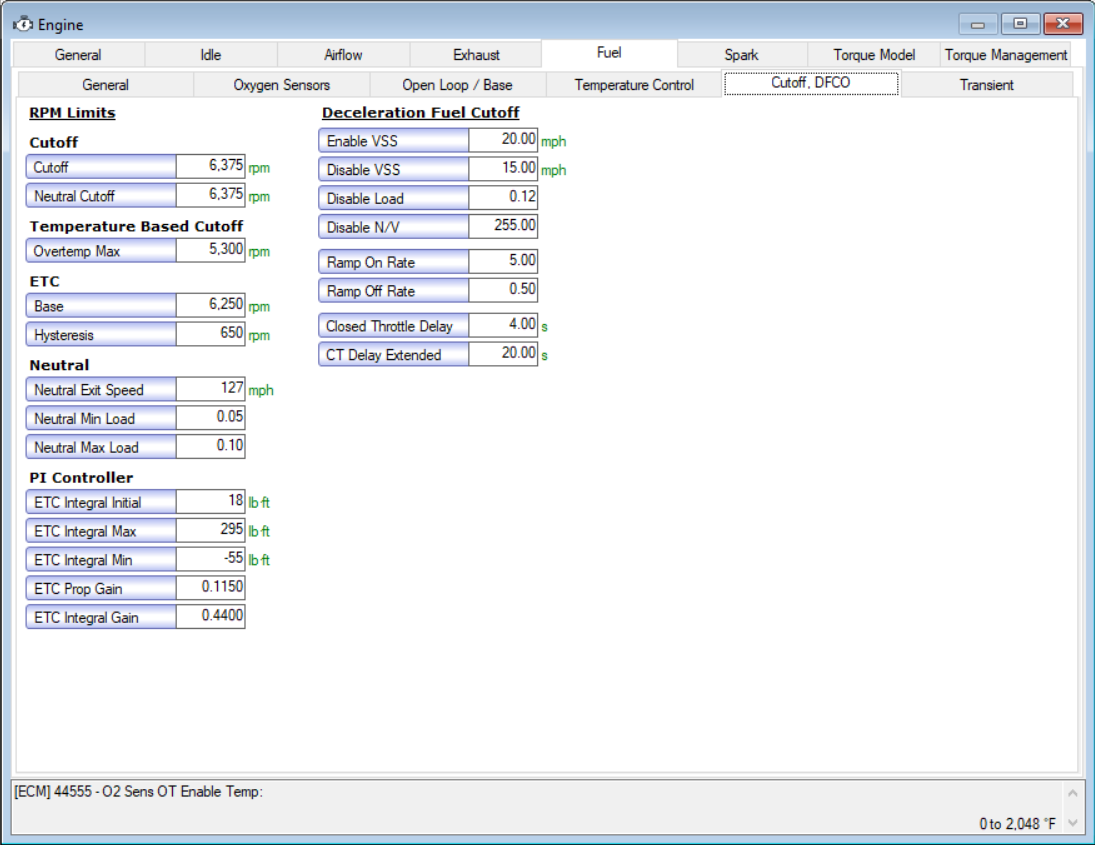
Task: Click the Cutoff rpm value field
Action: (210, 167)
